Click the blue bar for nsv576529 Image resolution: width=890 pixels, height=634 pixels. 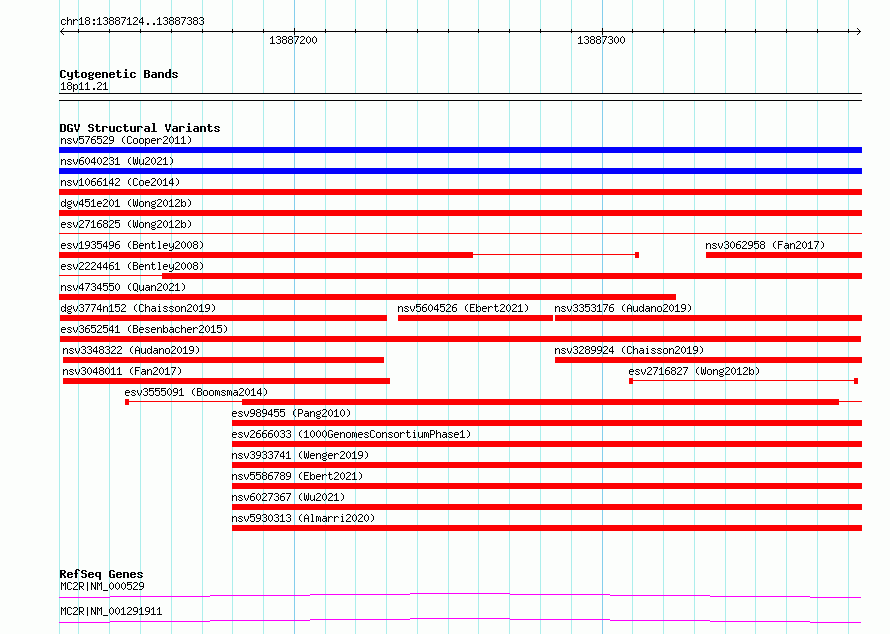460,150
